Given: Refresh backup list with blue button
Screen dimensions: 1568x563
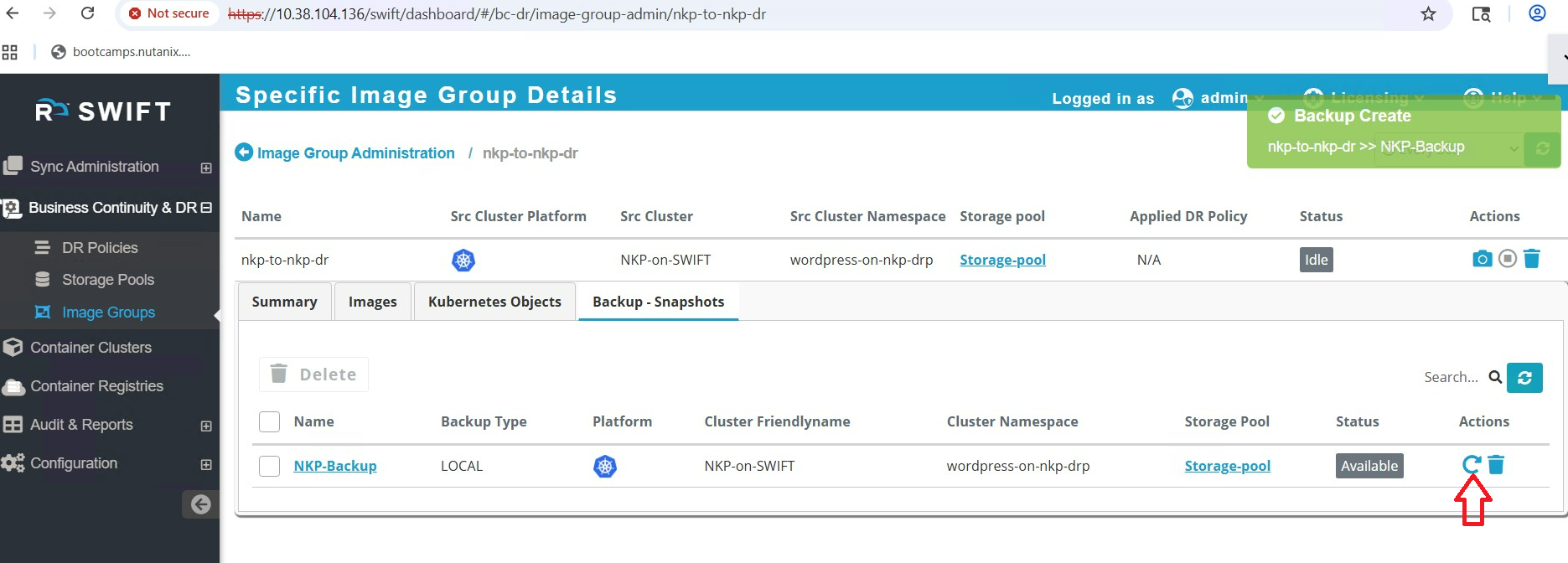Looking at the screenshot, I should 1524,378.
